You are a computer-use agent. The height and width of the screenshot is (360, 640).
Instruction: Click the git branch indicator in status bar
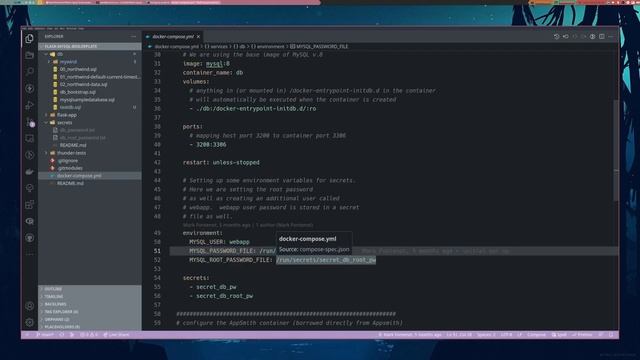(45, 335)
